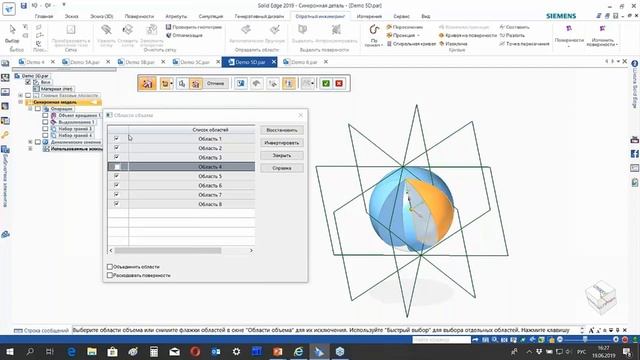Expand the Динамические сечения node
Image resolution: width=640 pixels, height=360 pixels.
[x=30, y=142]
